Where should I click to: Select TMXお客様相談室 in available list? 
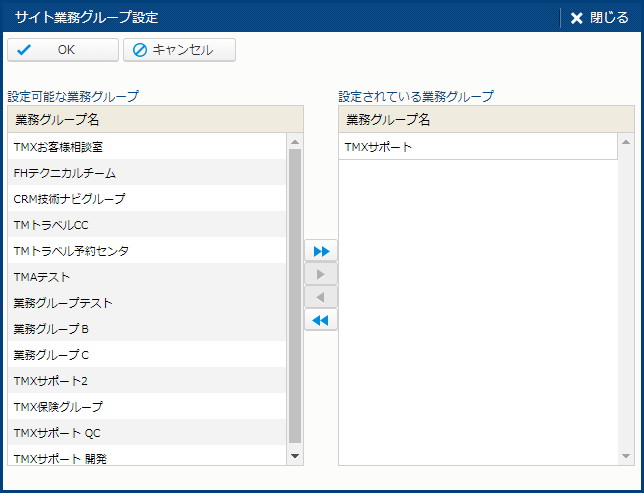146,147
